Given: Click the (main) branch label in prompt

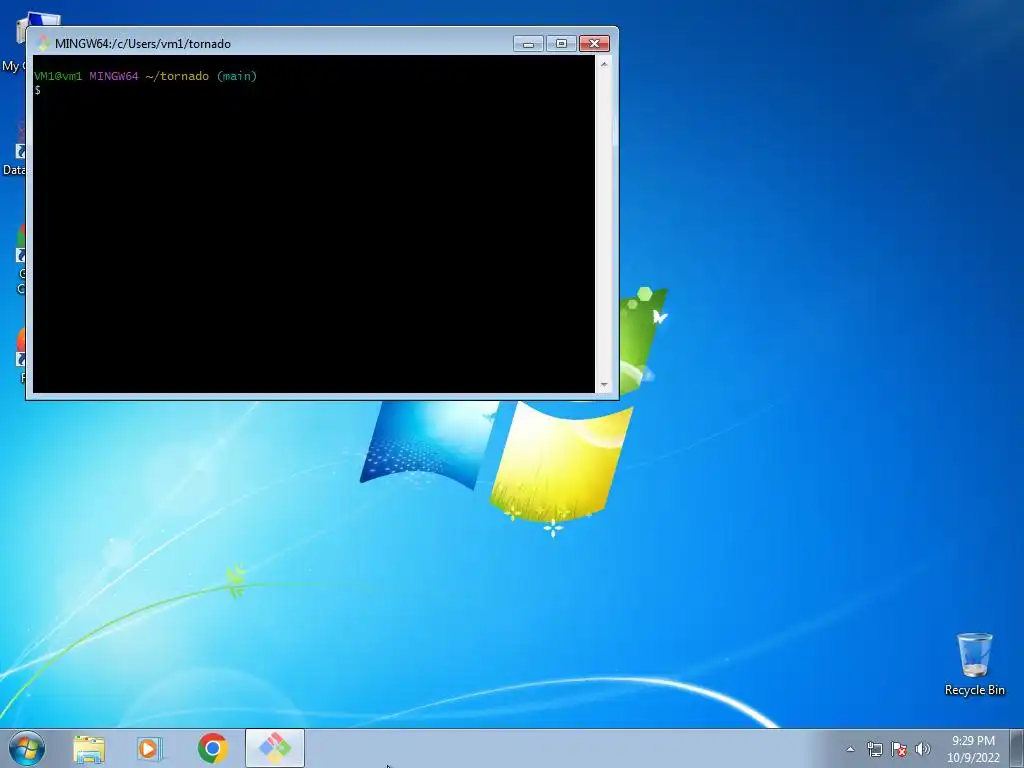Looking at the screenshot, I should pyautogui.click(x=237, y=76).
